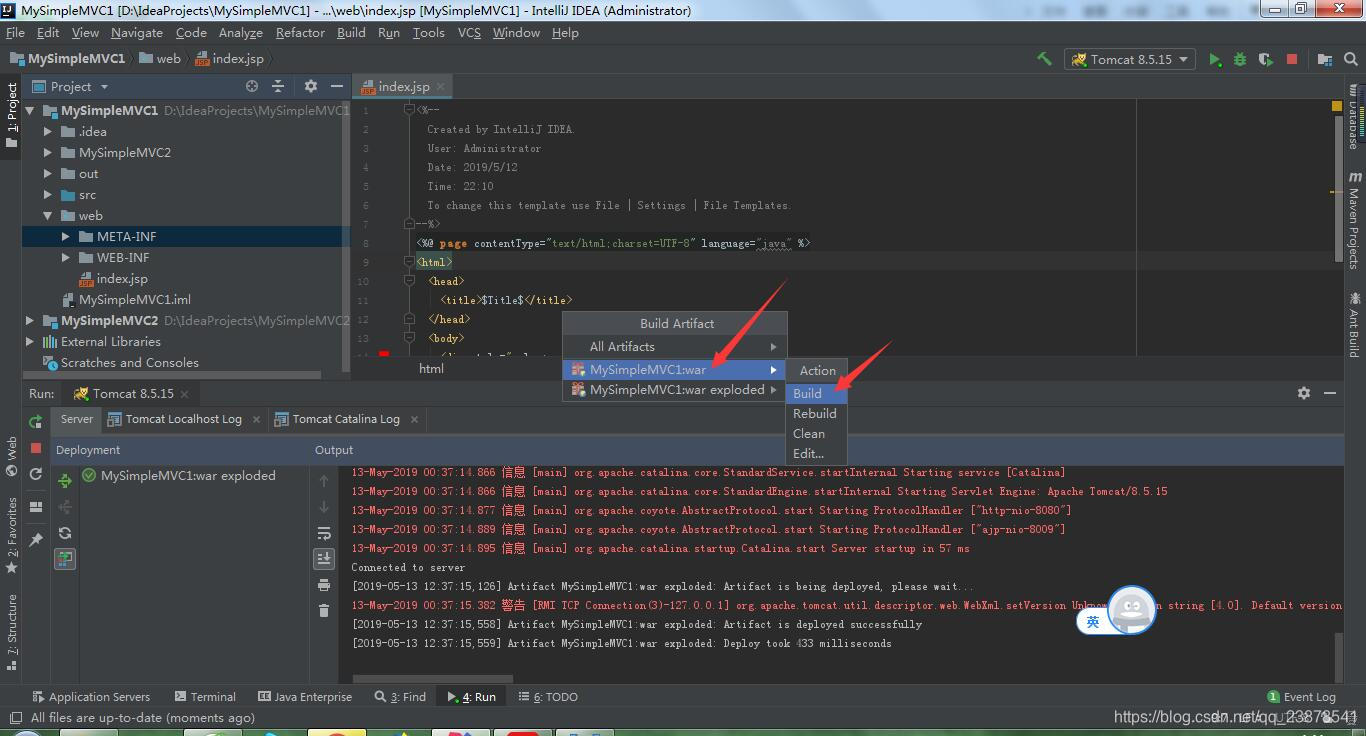
Task: Open the Terminal tool window
Action: (205, 697)
